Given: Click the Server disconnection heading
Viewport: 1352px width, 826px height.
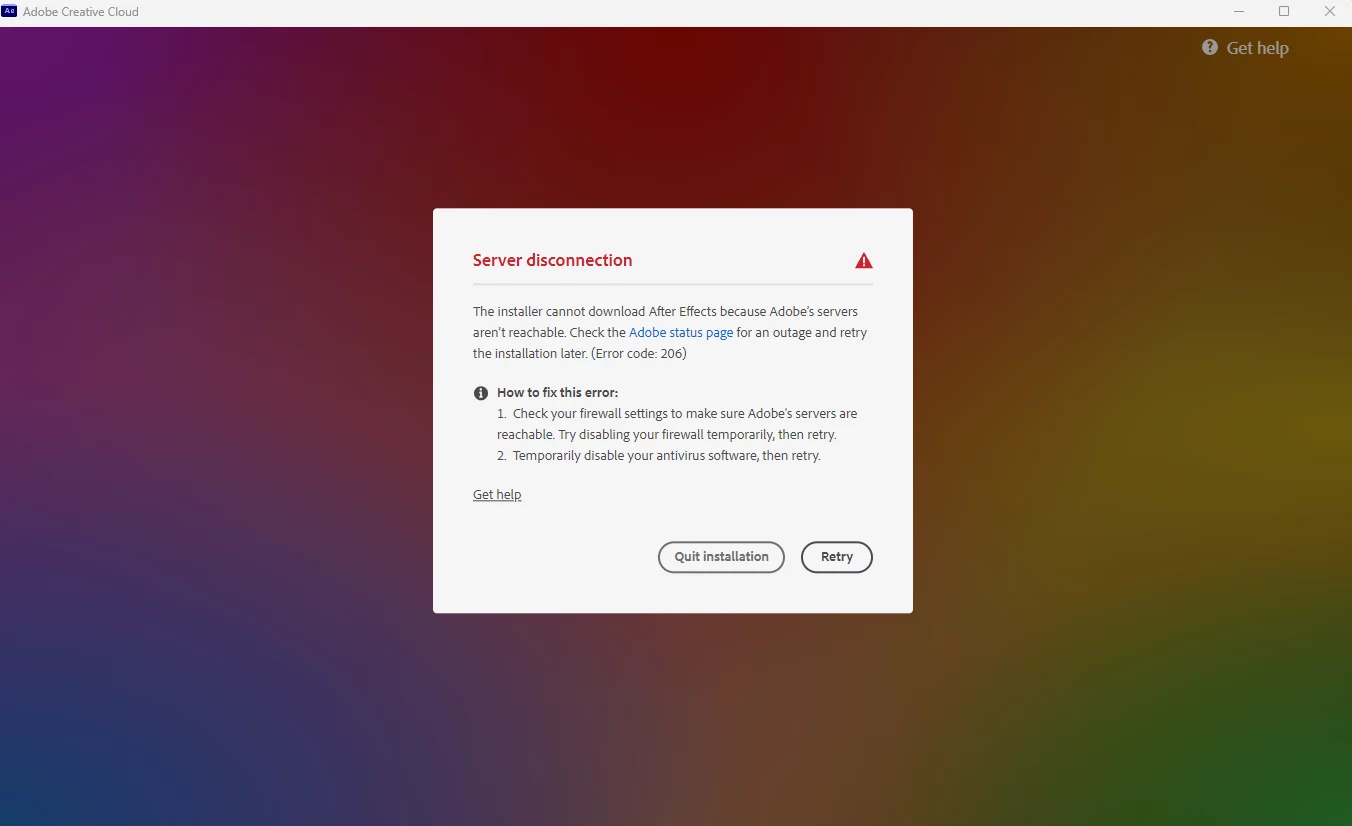Looking at the screenshot, I should click(552, 260).
